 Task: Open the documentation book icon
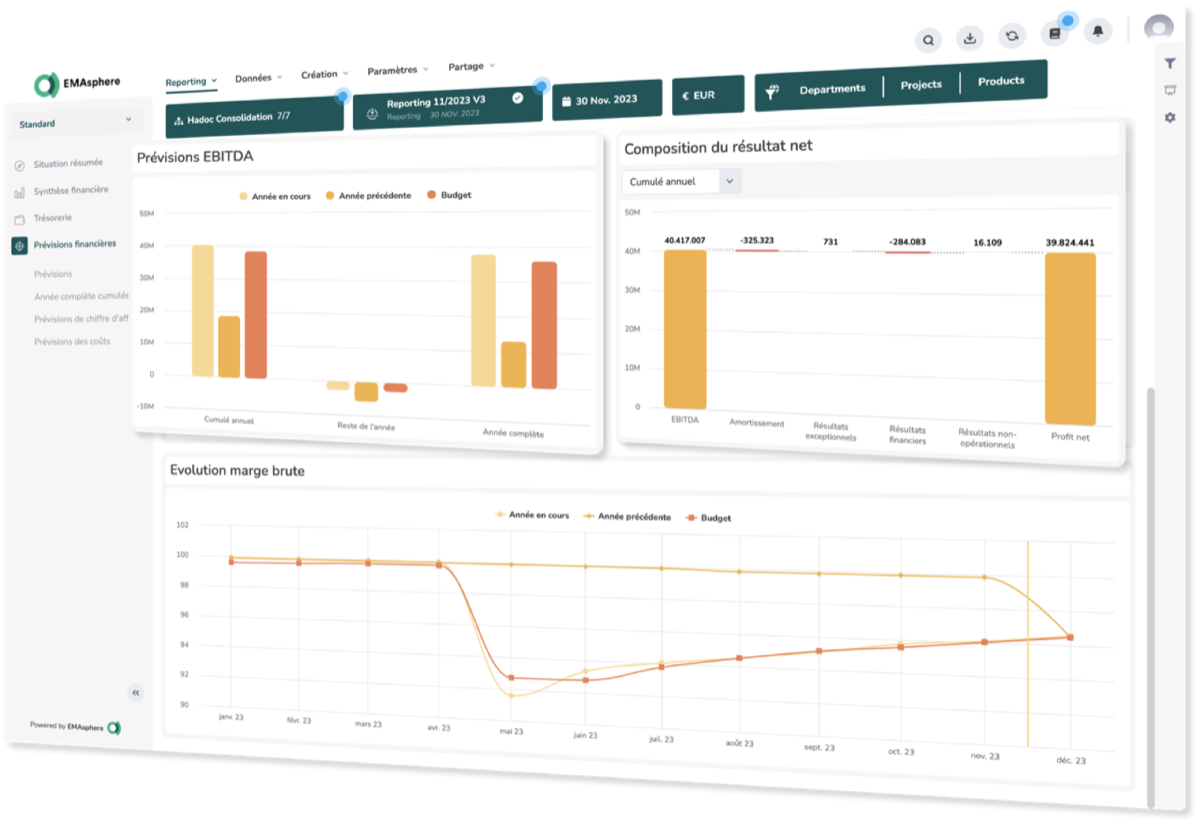(1054, 34)
